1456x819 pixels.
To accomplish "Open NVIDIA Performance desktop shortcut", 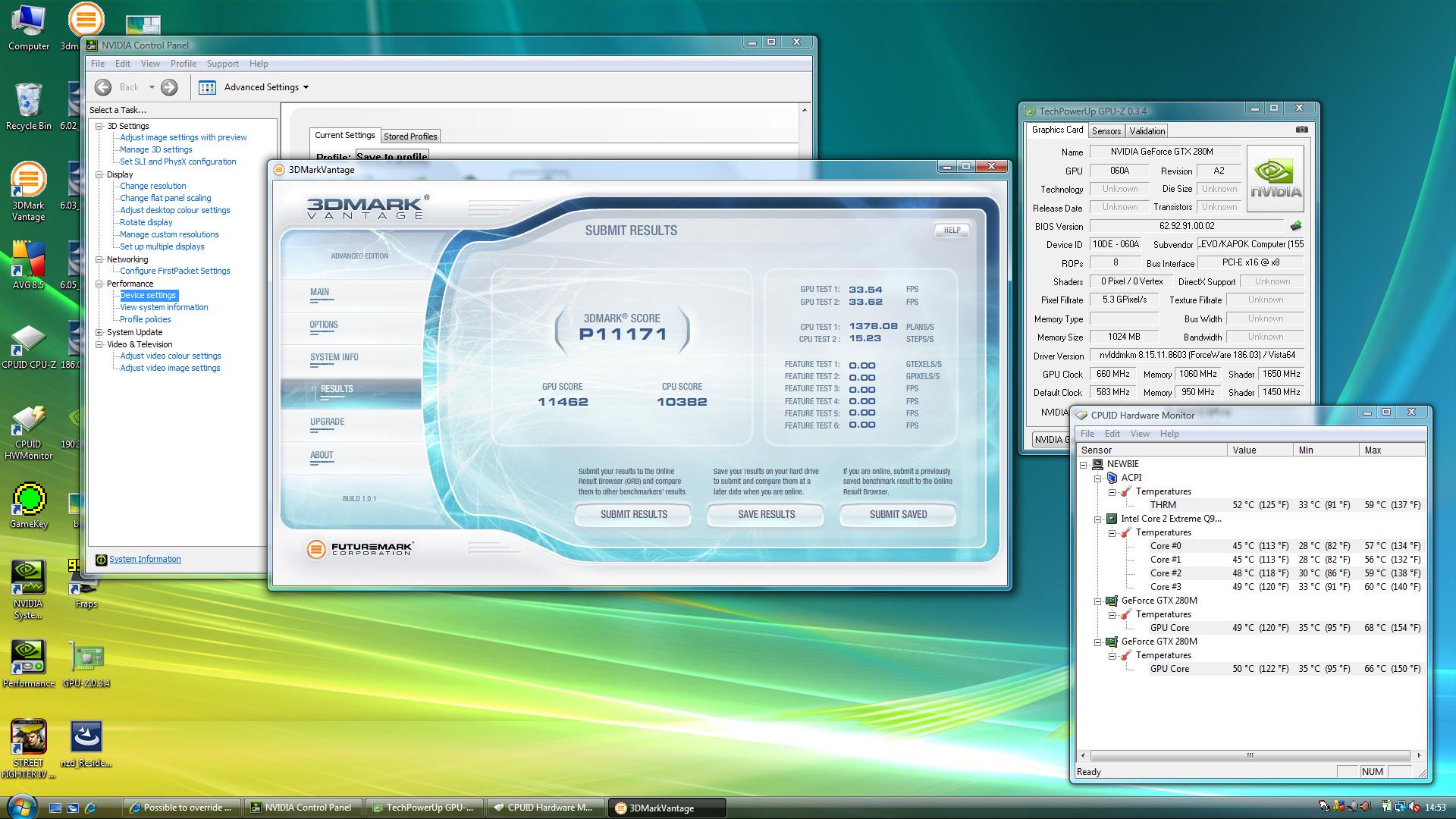I will click(x=28, y=664).
